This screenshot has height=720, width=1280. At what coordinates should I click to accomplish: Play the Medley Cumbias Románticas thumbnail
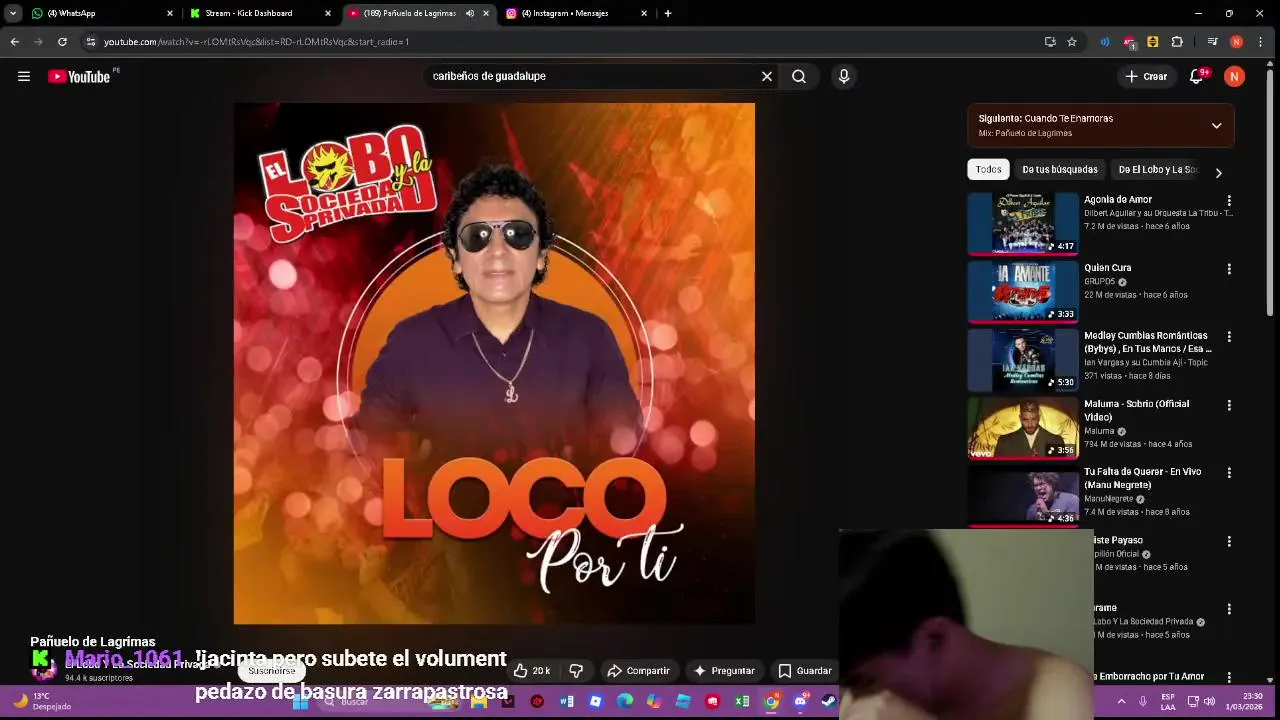[1023, 359]
